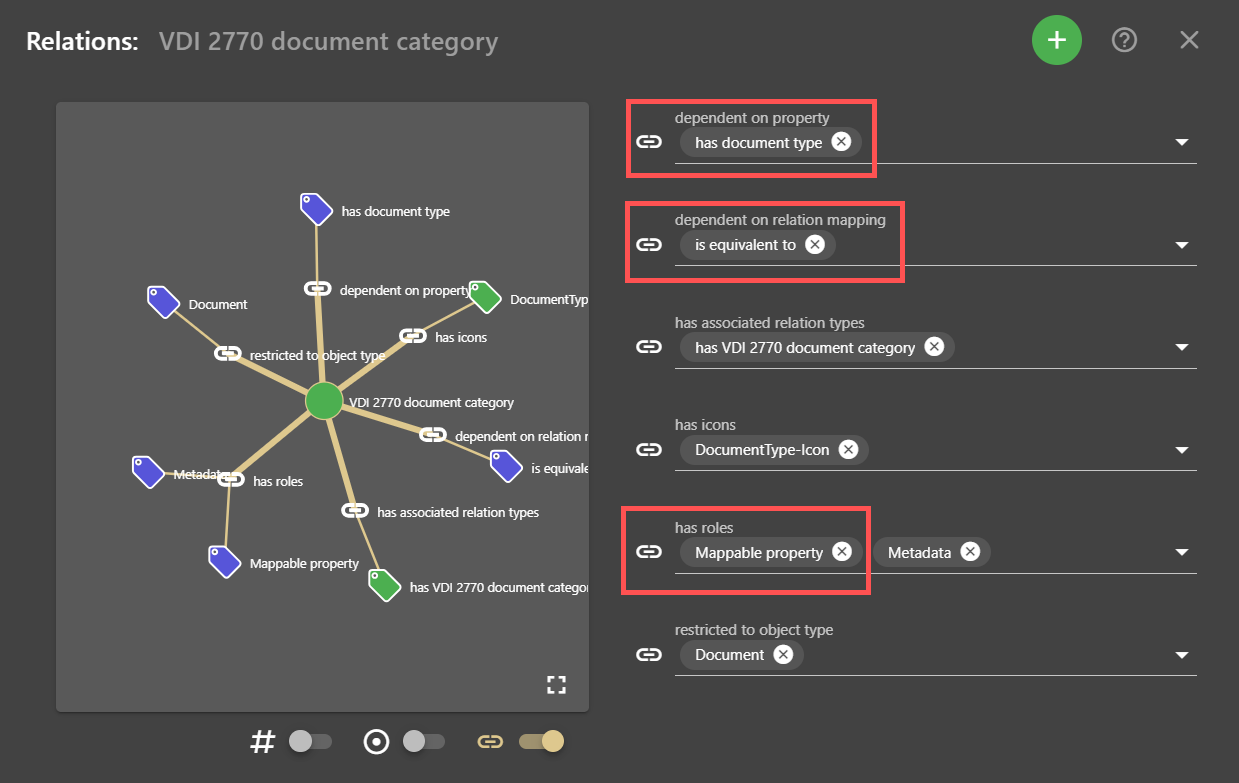The image size is (1239, 783).
Task: Click the green add relation plus button
Action: [1057, 40]
